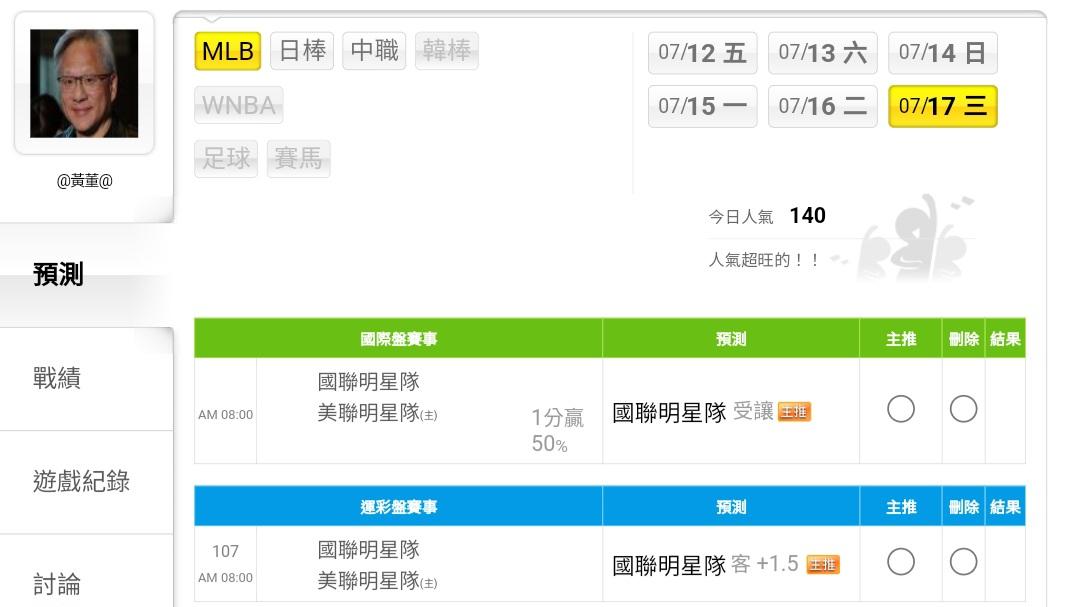Pick the 07/16 二 date button

(x=822, y=107)
